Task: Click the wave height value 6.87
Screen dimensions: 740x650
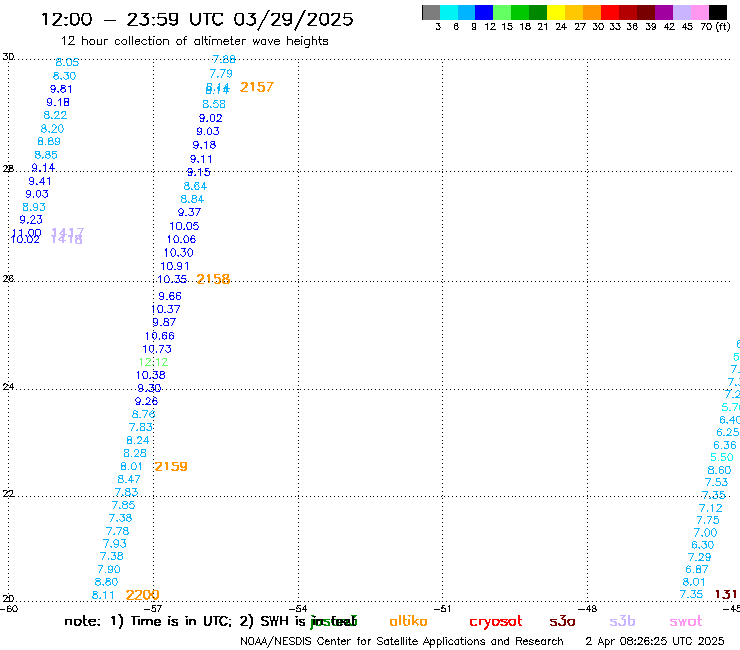Action: (697, 569)
